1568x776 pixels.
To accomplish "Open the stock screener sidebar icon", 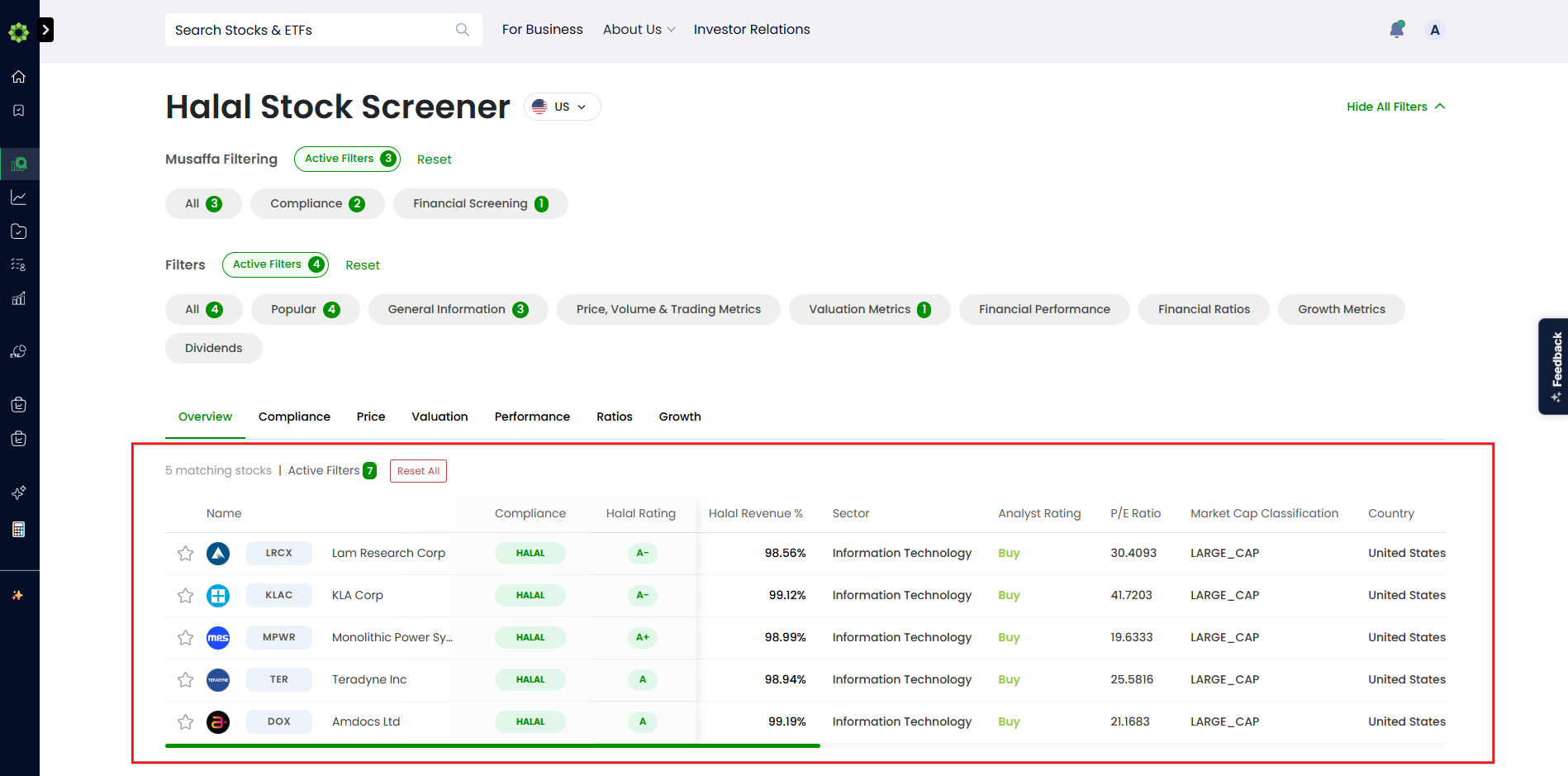I will pos(18,164).
